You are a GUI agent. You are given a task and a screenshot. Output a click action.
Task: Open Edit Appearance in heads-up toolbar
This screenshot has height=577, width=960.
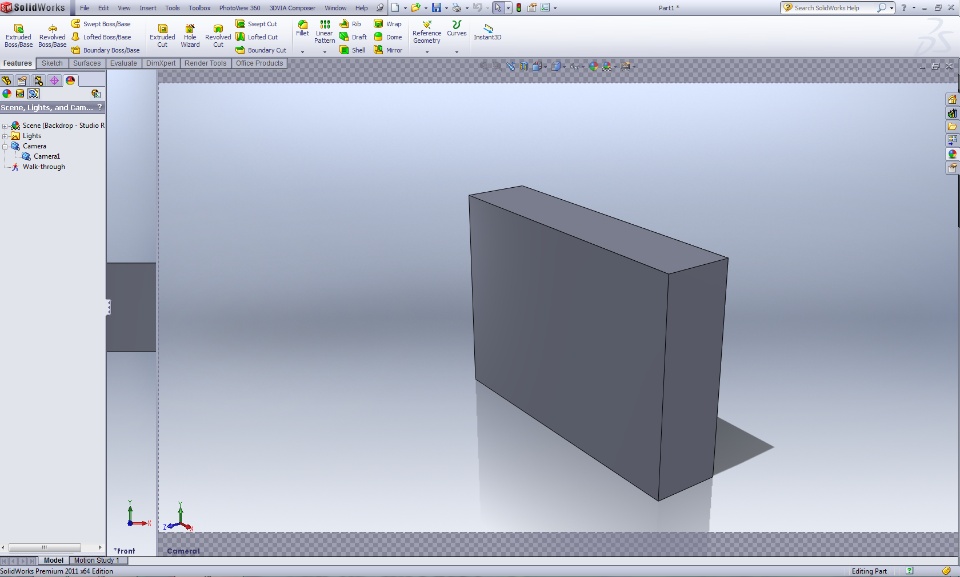593,66
